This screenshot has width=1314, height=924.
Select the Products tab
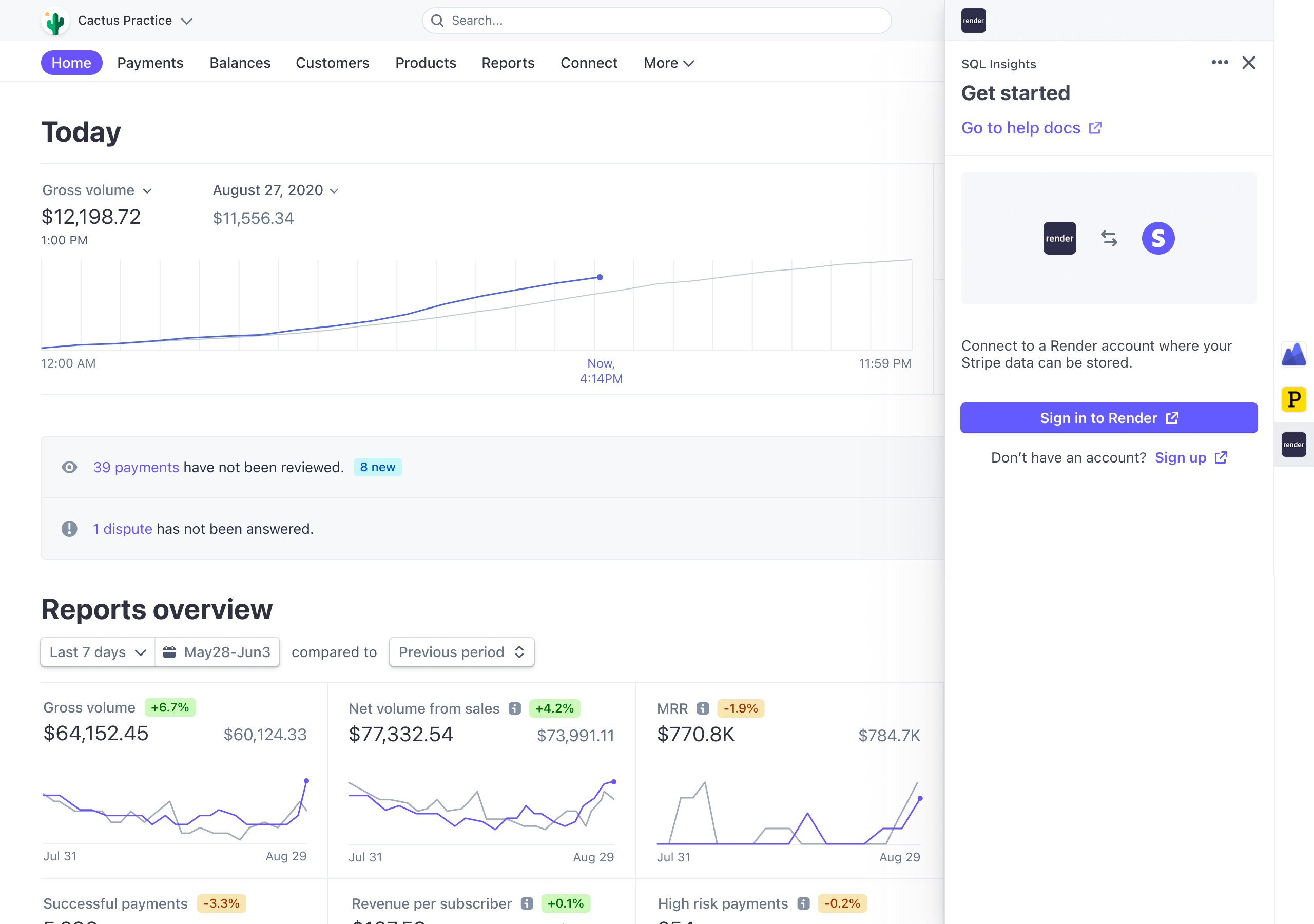(x=426, y=63)
